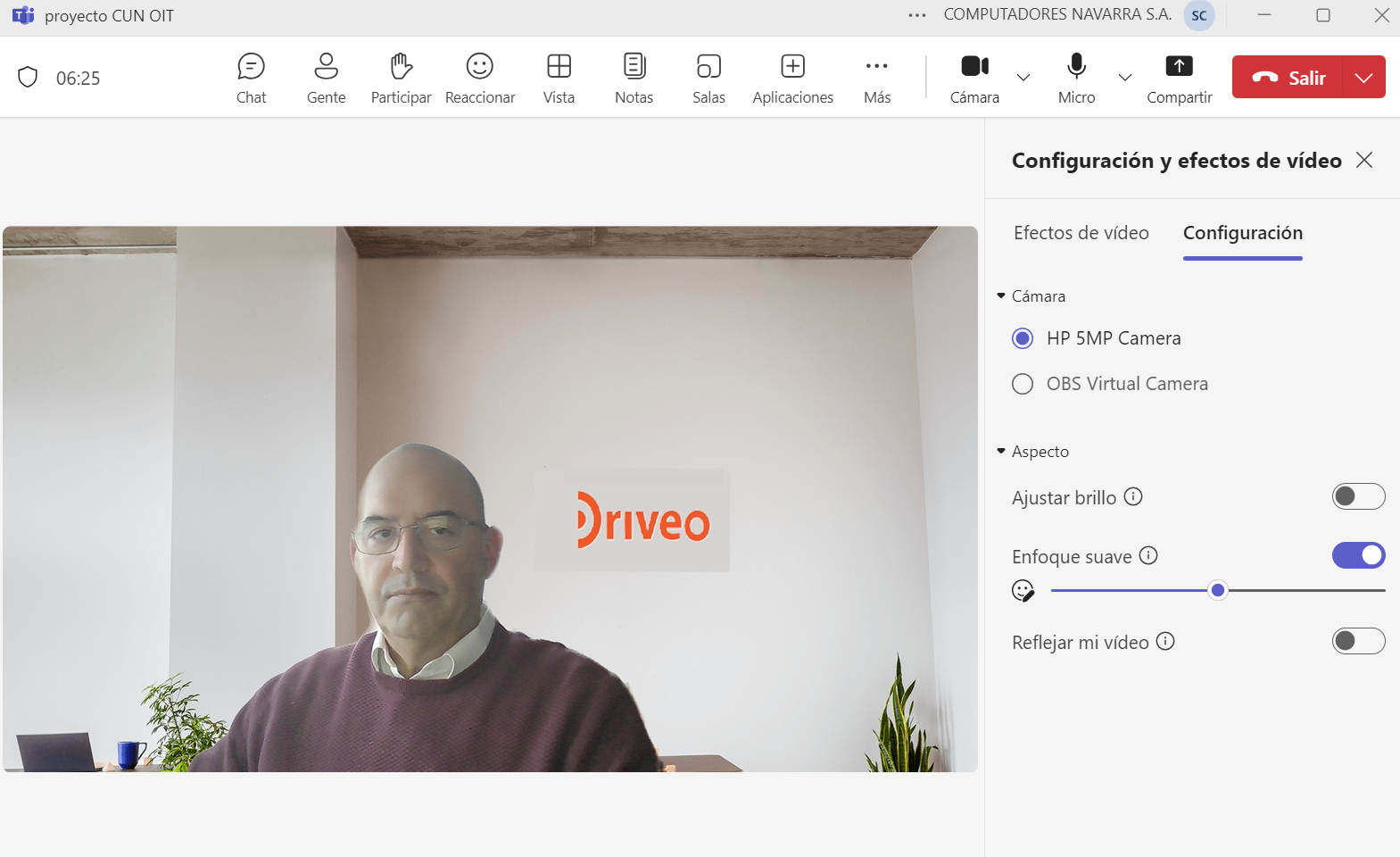Select the OBS Virtual Camera option

1023,384
